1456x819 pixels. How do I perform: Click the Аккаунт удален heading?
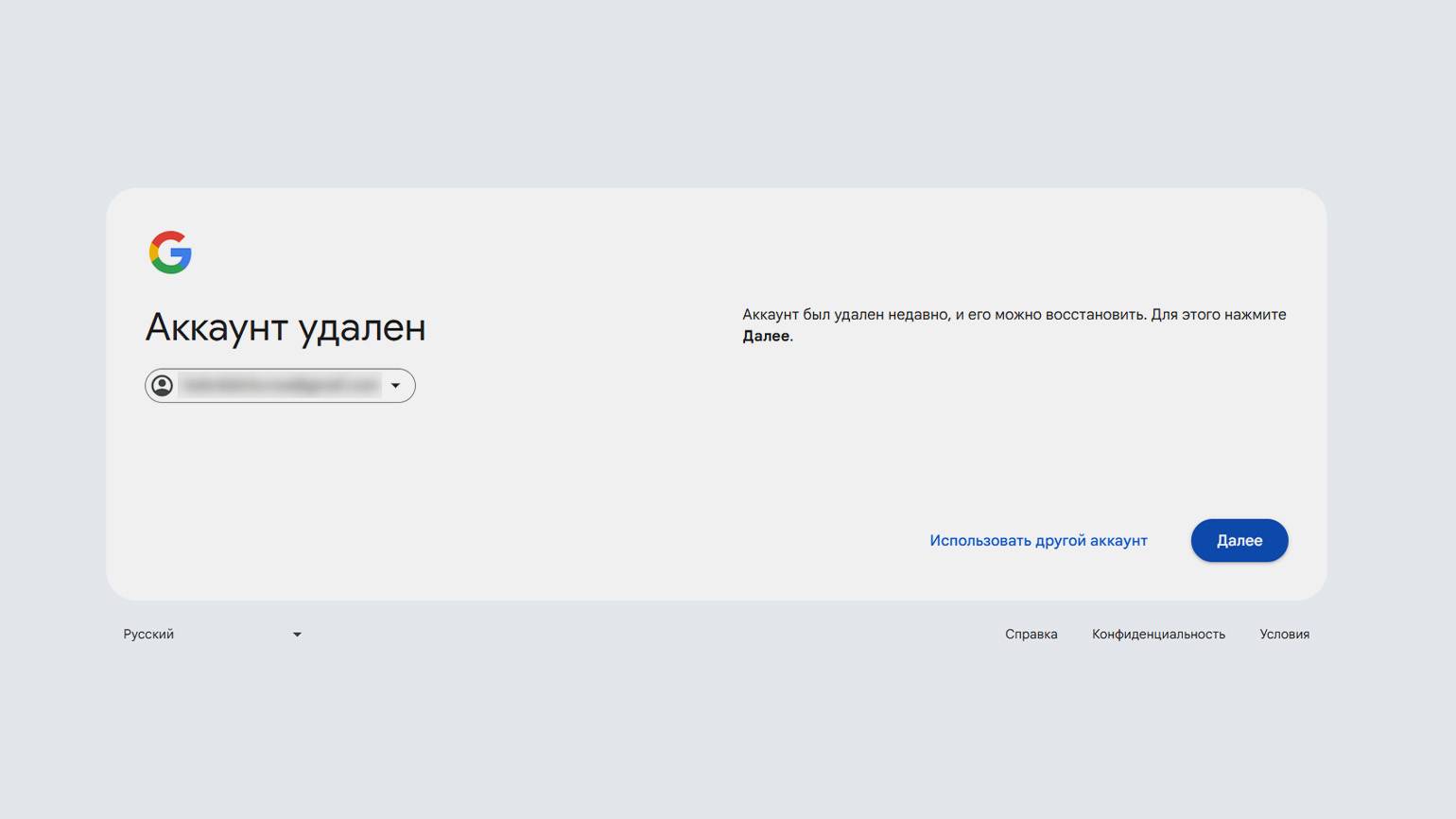coord(286,328)
